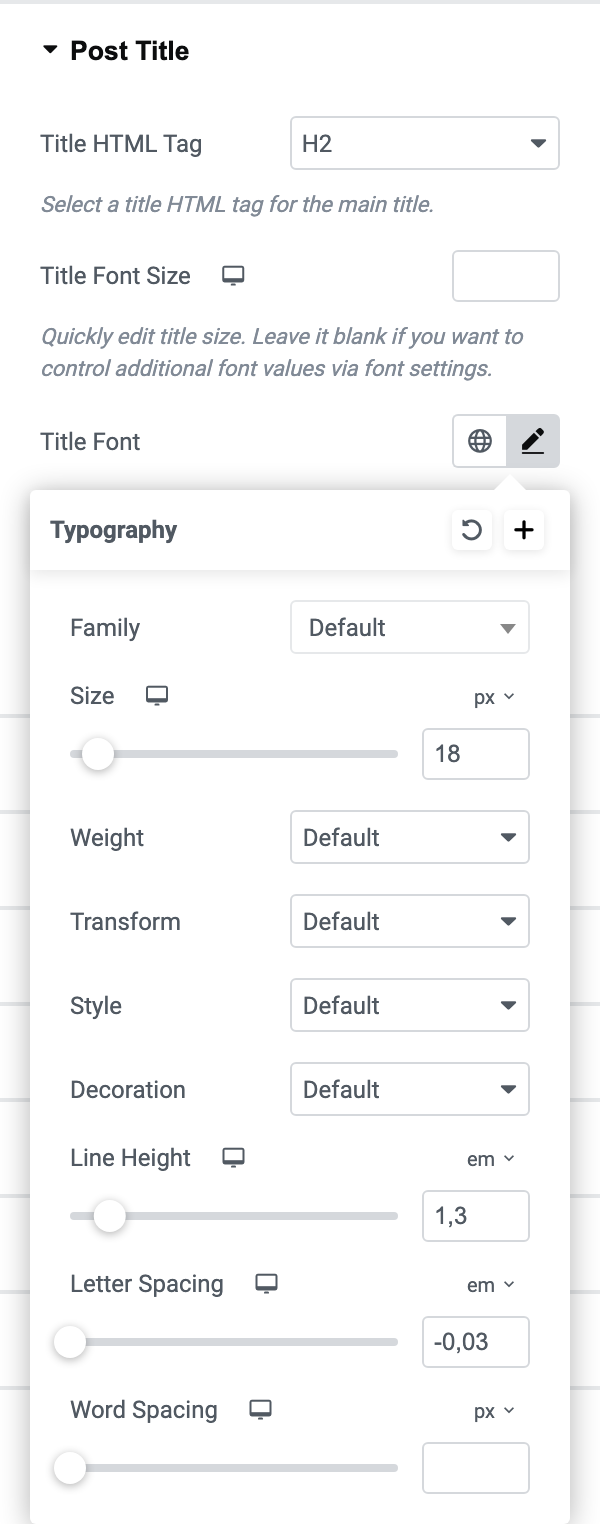Change the Word Spacing unit px selector

[x=494, y=1411]
